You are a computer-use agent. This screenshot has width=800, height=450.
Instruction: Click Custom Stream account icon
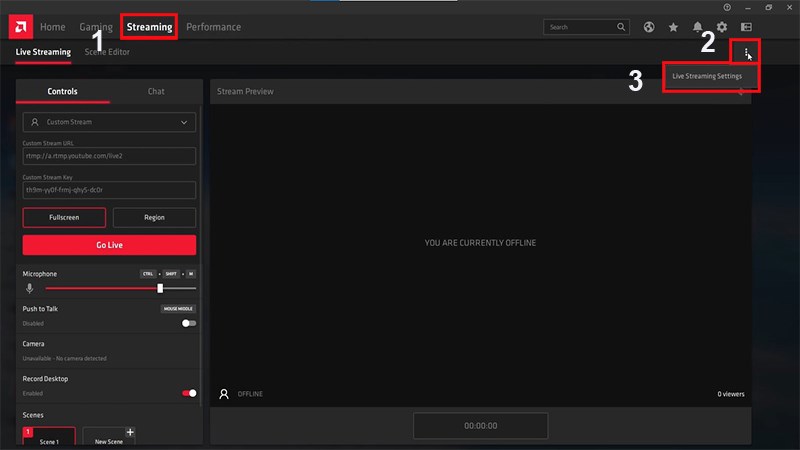(x=35, y=122)
